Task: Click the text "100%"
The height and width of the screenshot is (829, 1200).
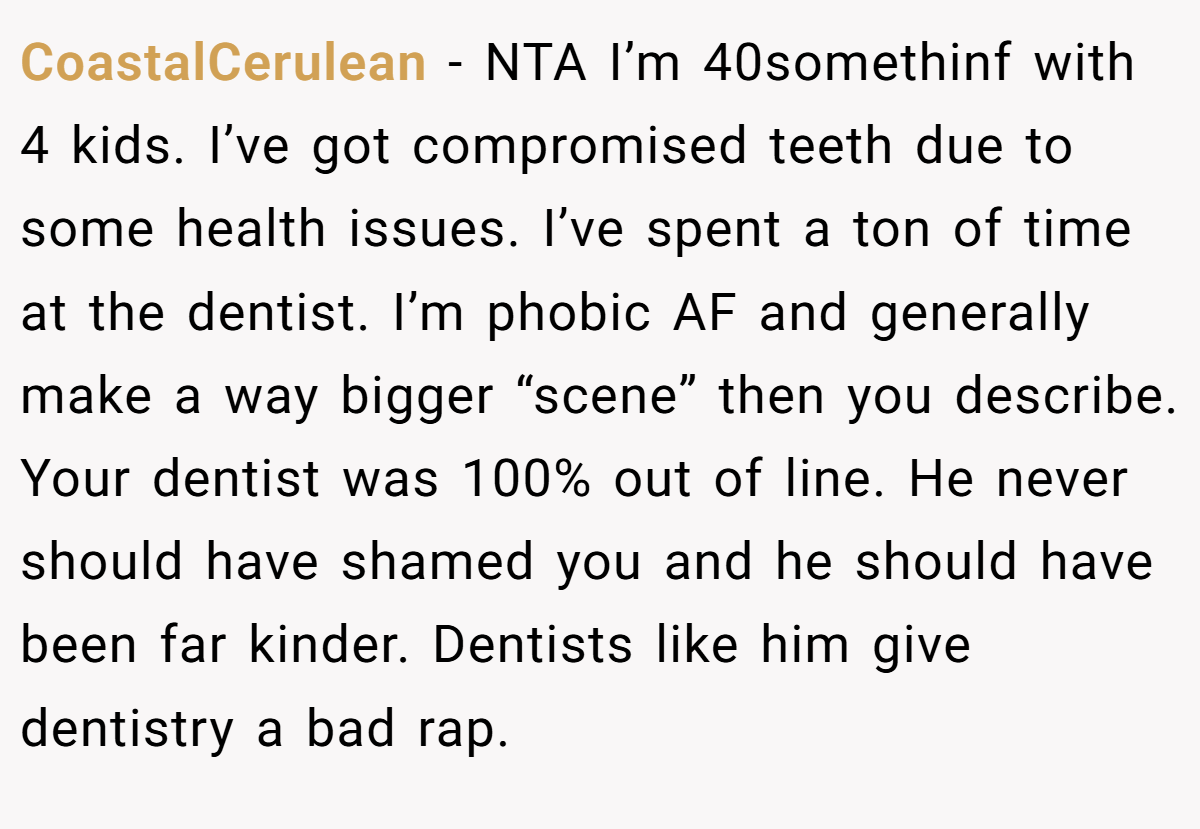Action: (x=528, y=479)
